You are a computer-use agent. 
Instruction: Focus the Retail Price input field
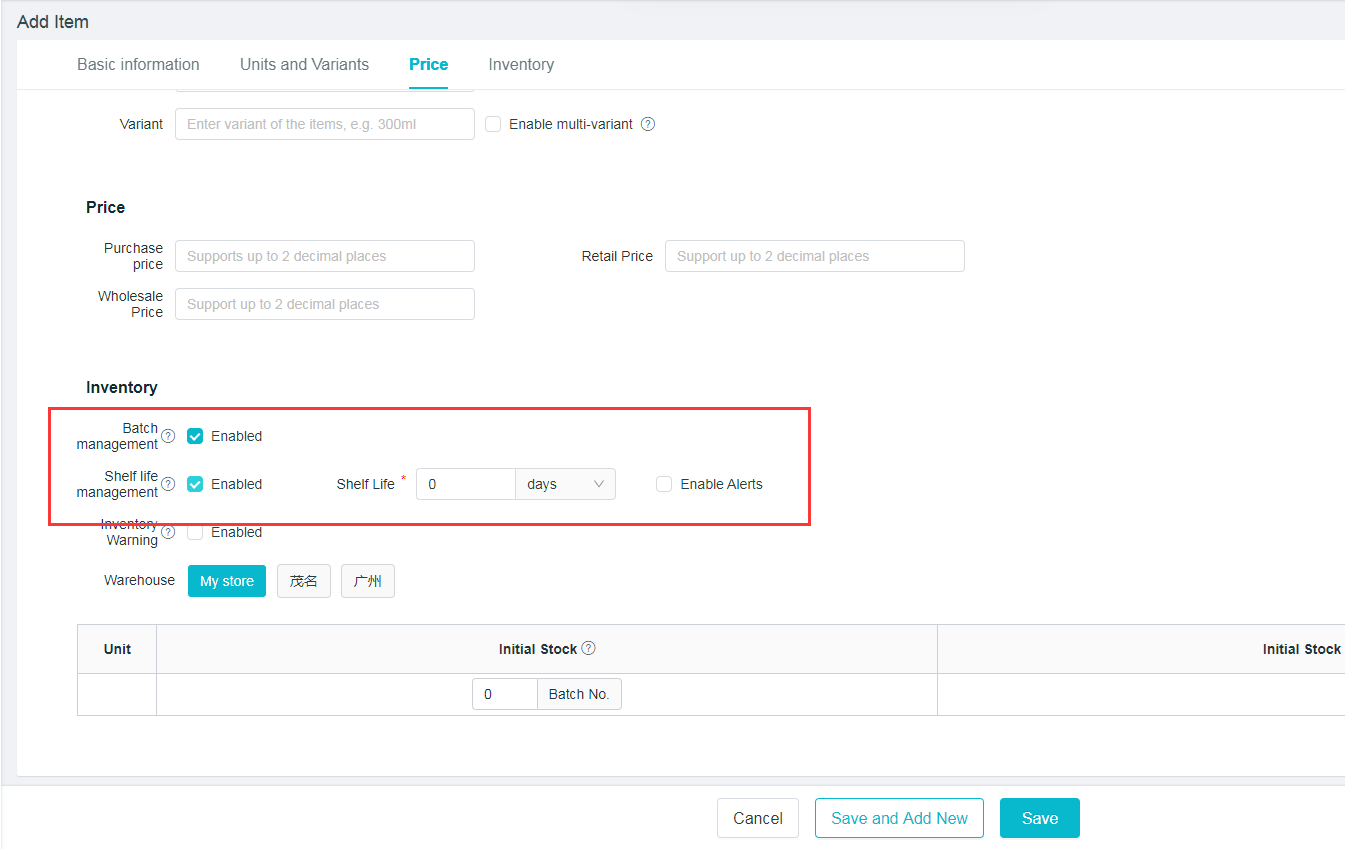tap(814, 256)
